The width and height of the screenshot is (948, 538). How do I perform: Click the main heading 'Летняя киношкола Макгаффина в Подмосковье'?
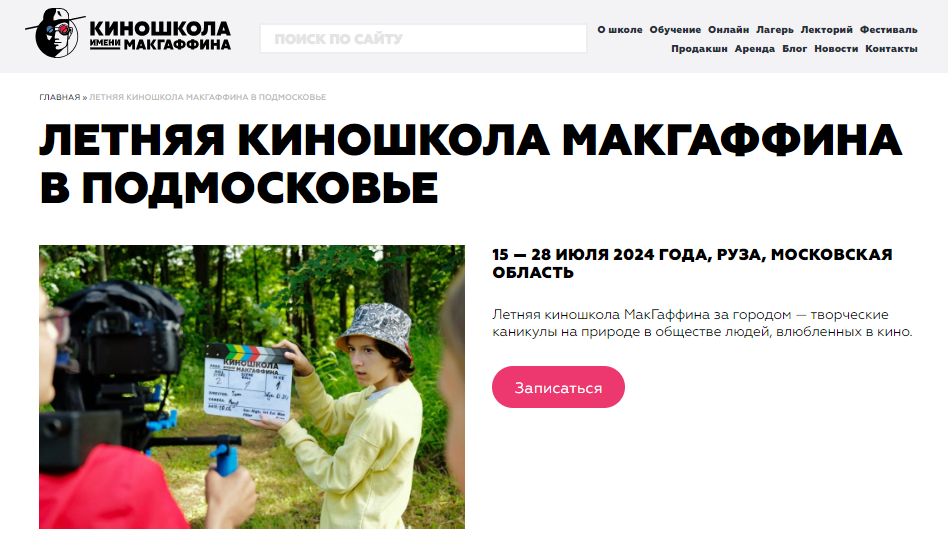(470, 163)
